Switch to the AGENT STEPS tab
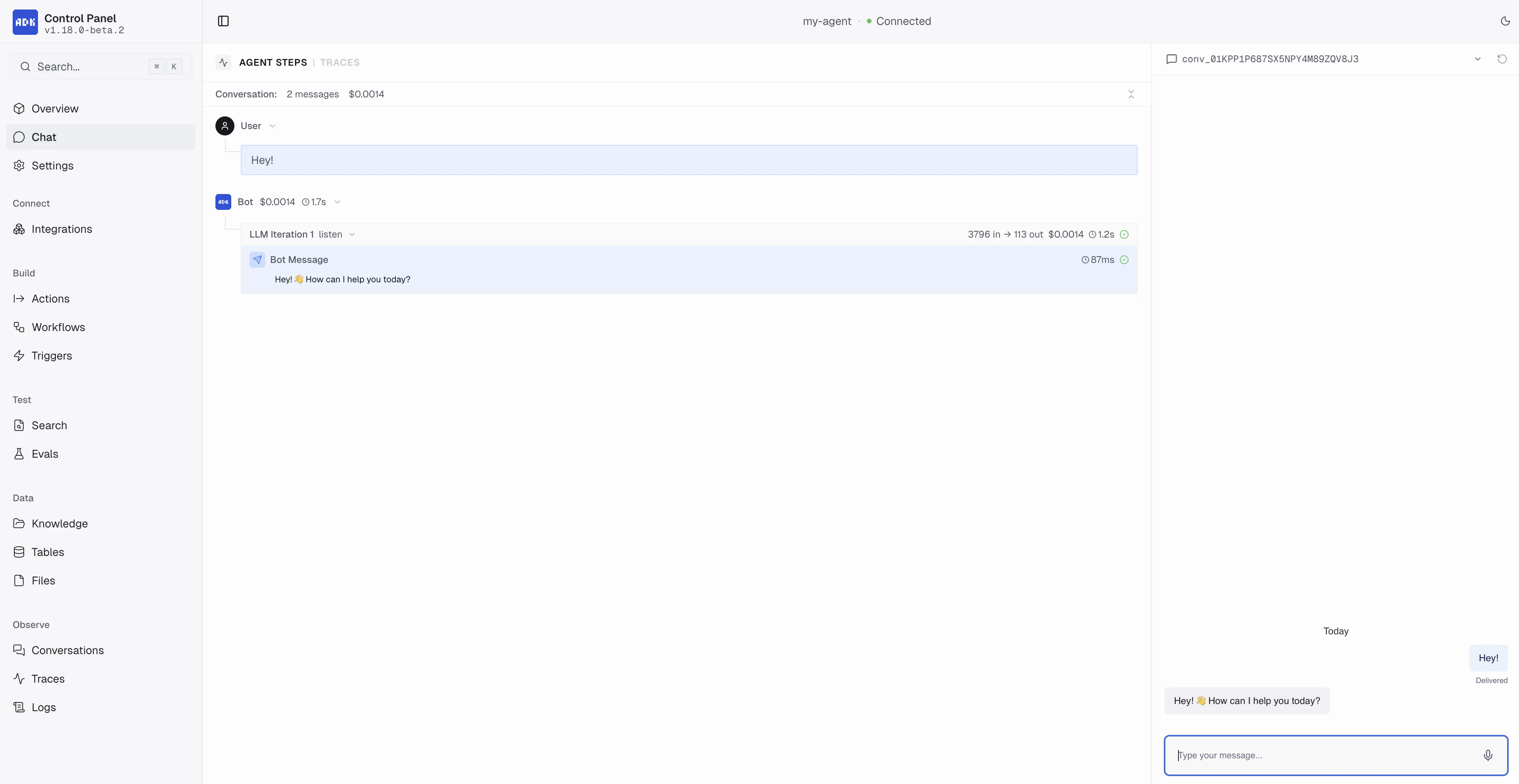Viewport: 1519px width, 784px height. (272, 62)
